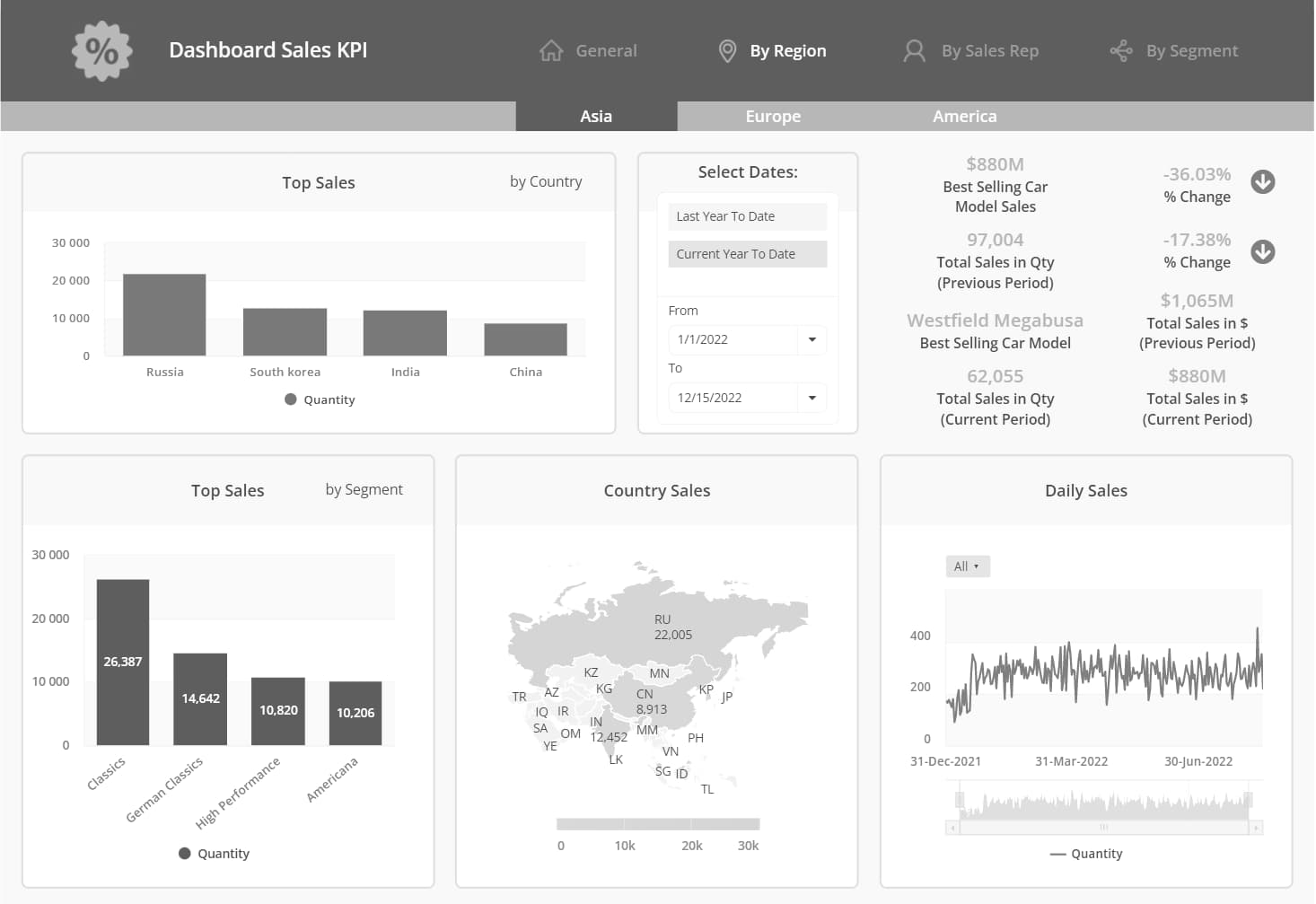Click right scroll arrow under Daily Sales navigator
Image resolution: width=1316 pixels, height=904 pixels.
(x=1256, y=828)
